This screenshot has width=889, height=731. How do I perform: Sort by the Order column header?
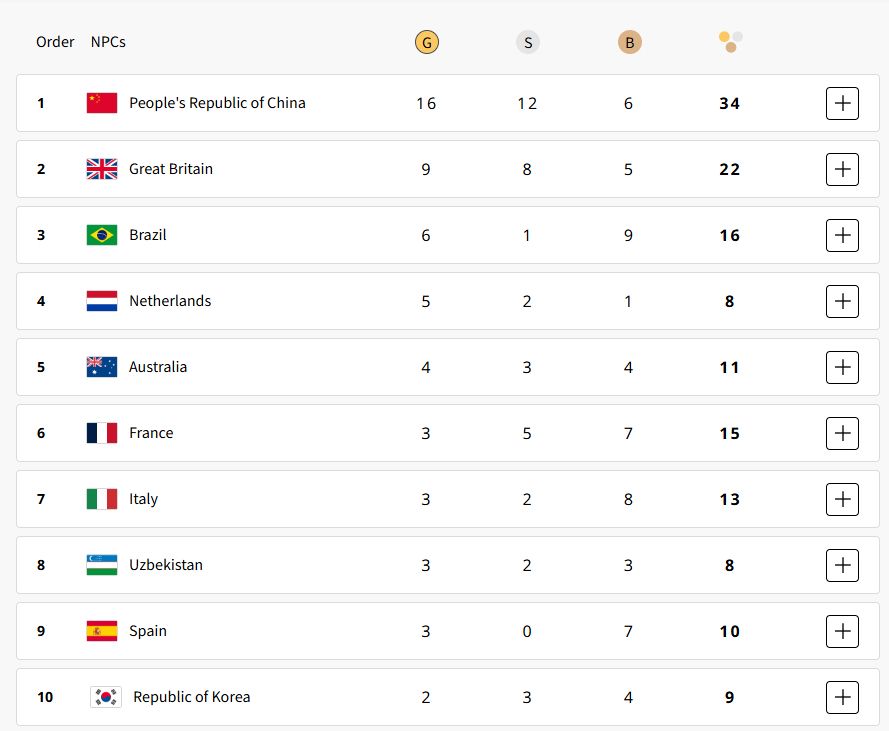55,42
